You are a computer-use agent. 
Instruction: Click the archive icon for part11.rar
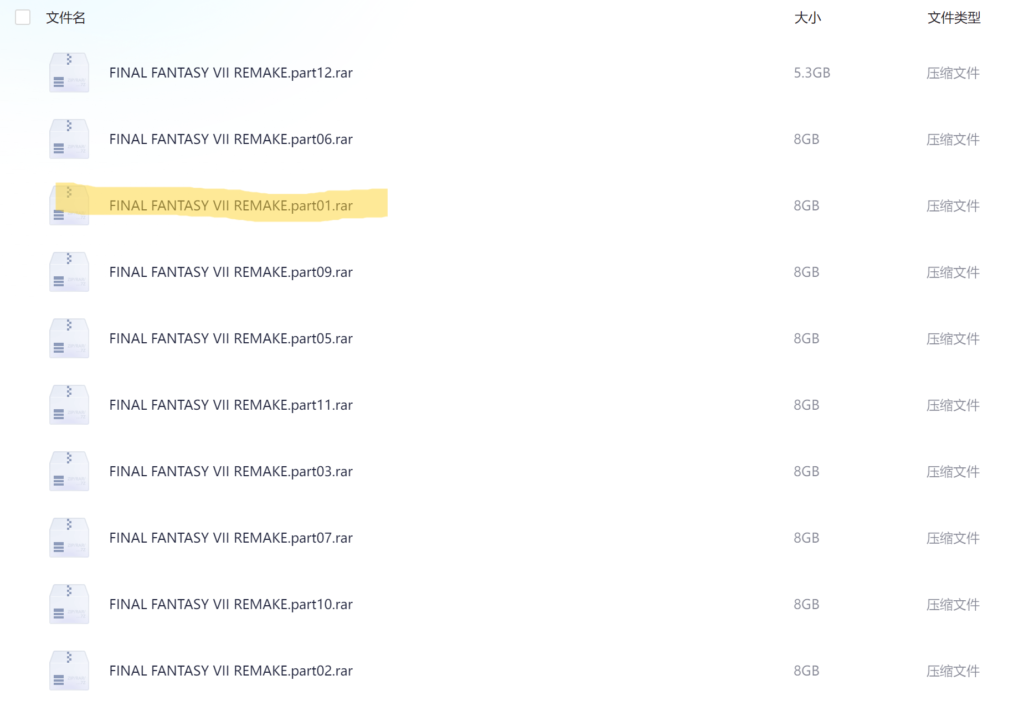coord(69,405)
